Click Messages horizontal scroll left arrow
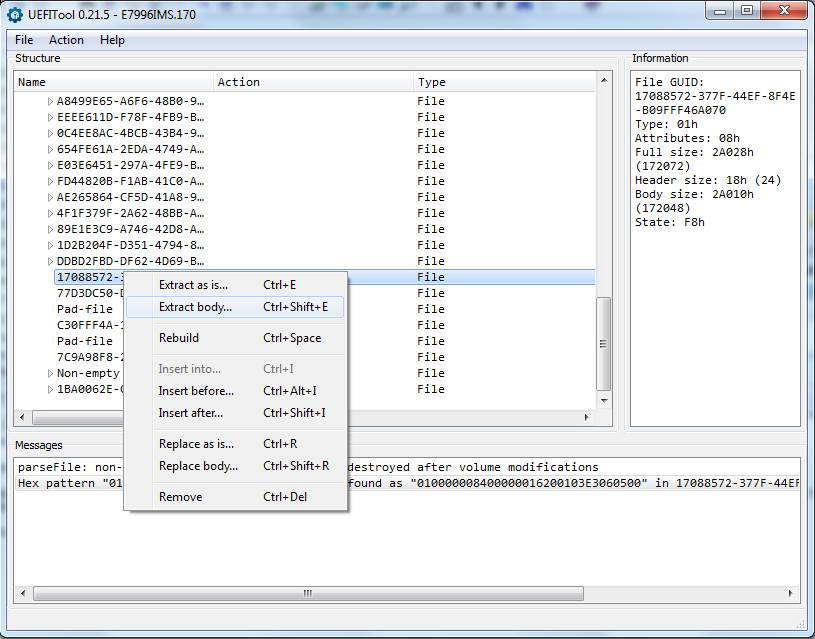The height and width of the screenshot is (639, 815). click(x=22, y=593)
